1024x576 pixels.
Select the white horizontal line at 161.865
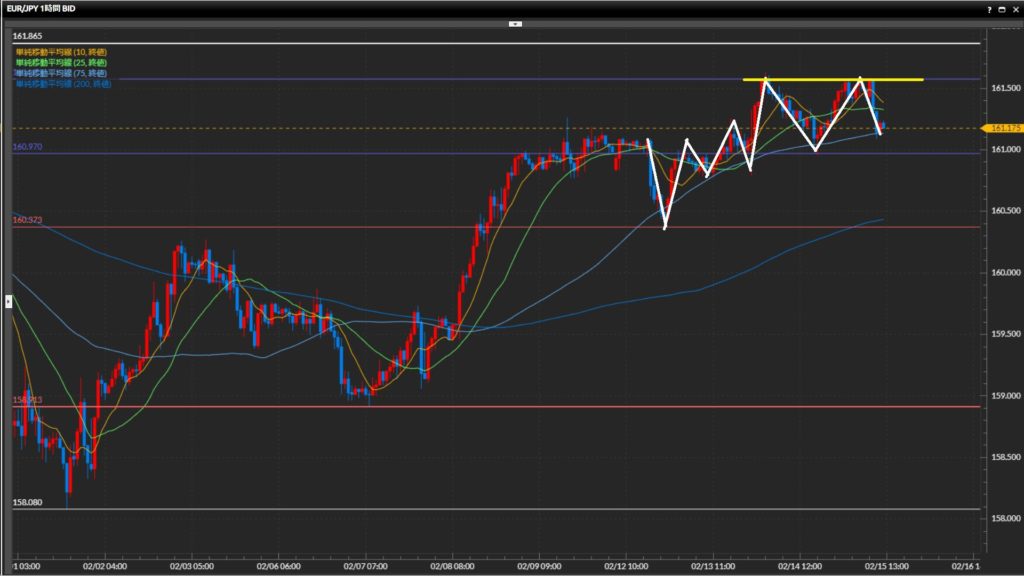coord(500,44)
